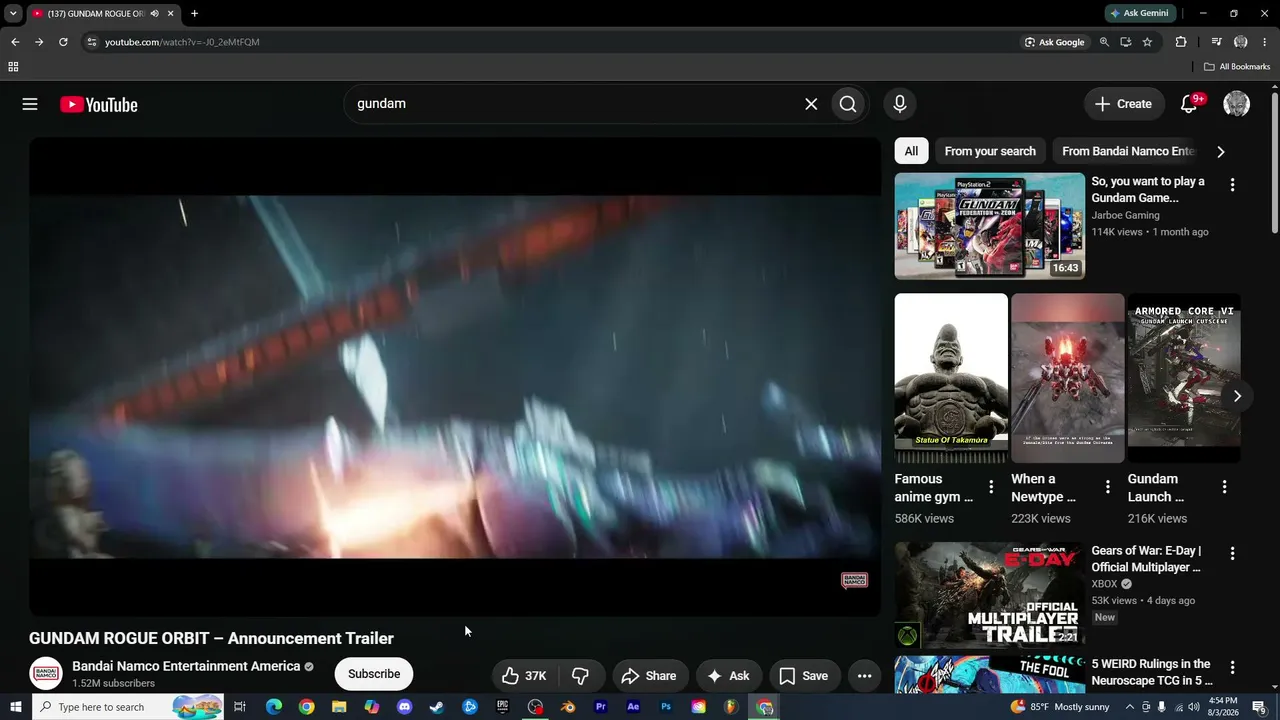Start voice search with the microphone
1280x720 pixels.
(900, 104)
